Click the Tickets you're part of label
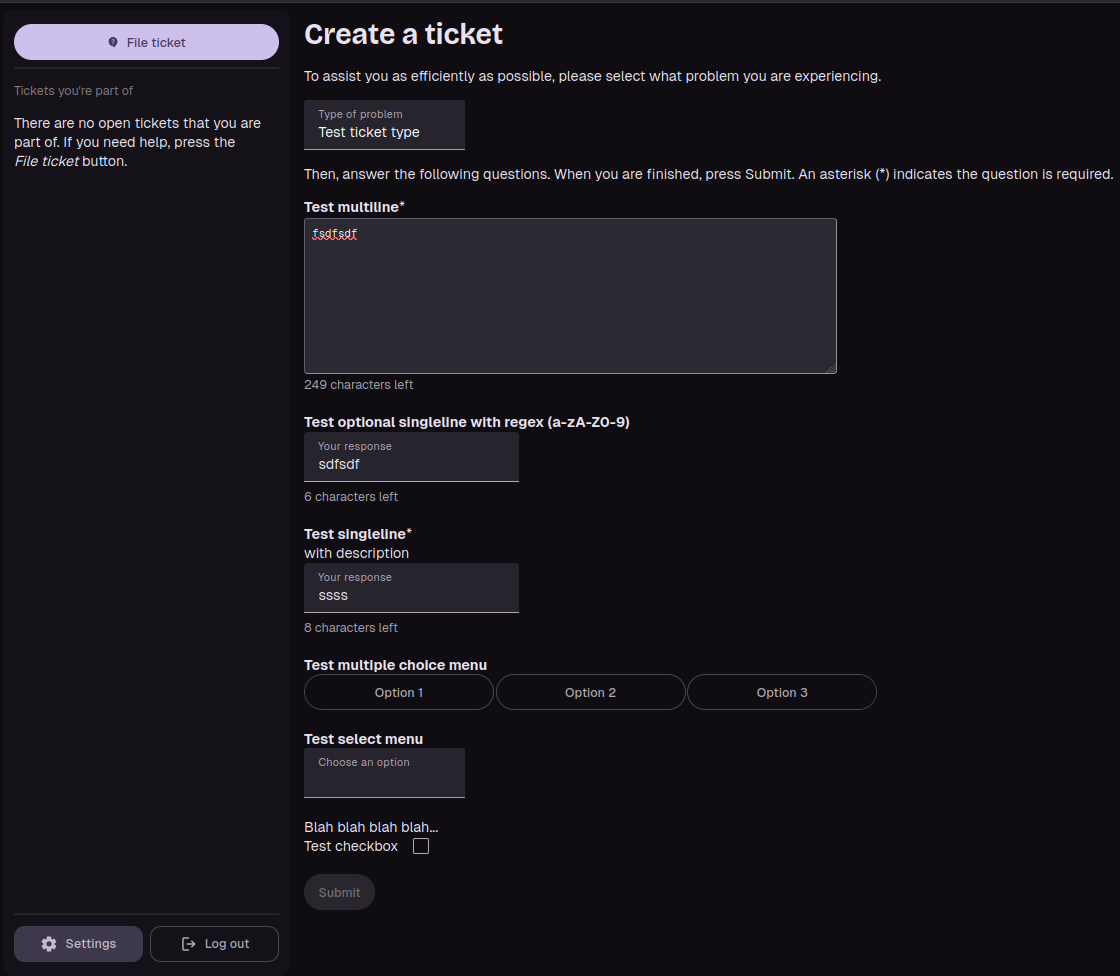Image resolution: width=1120 pixels, height=976 pixels. (x=73, y=91)
